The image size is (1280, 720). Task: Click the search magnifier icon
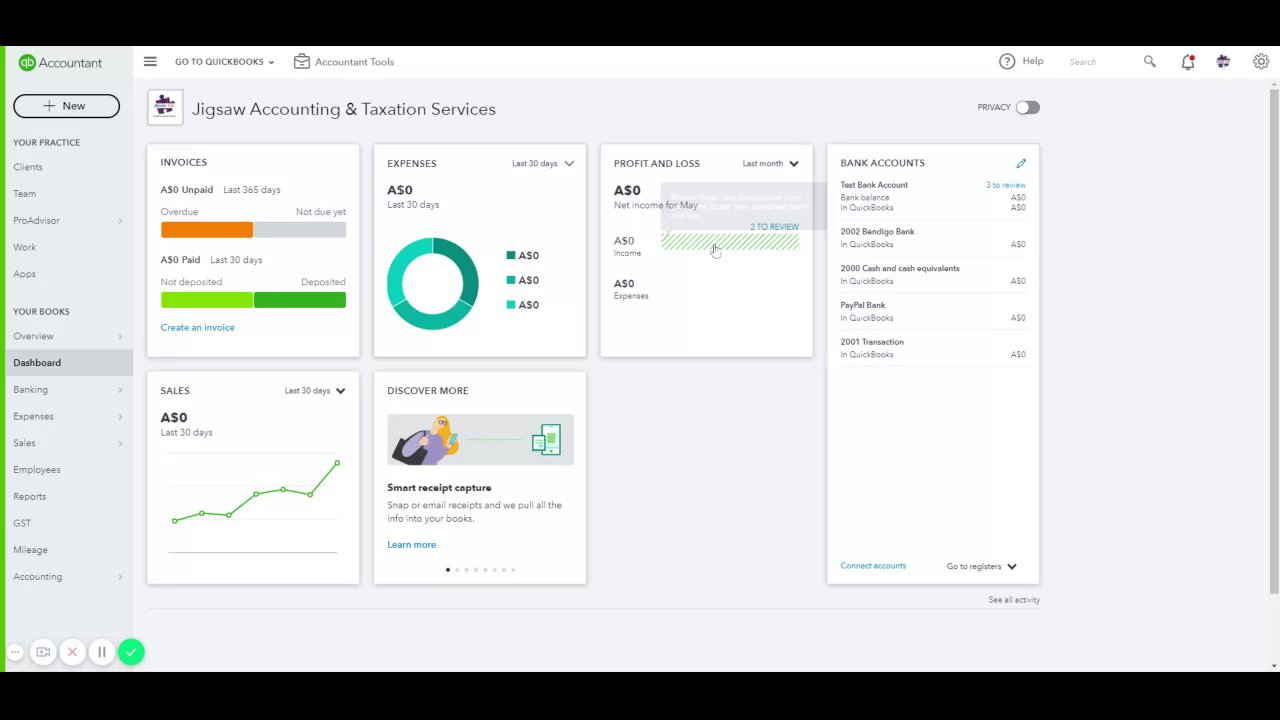click(1150, 62)
